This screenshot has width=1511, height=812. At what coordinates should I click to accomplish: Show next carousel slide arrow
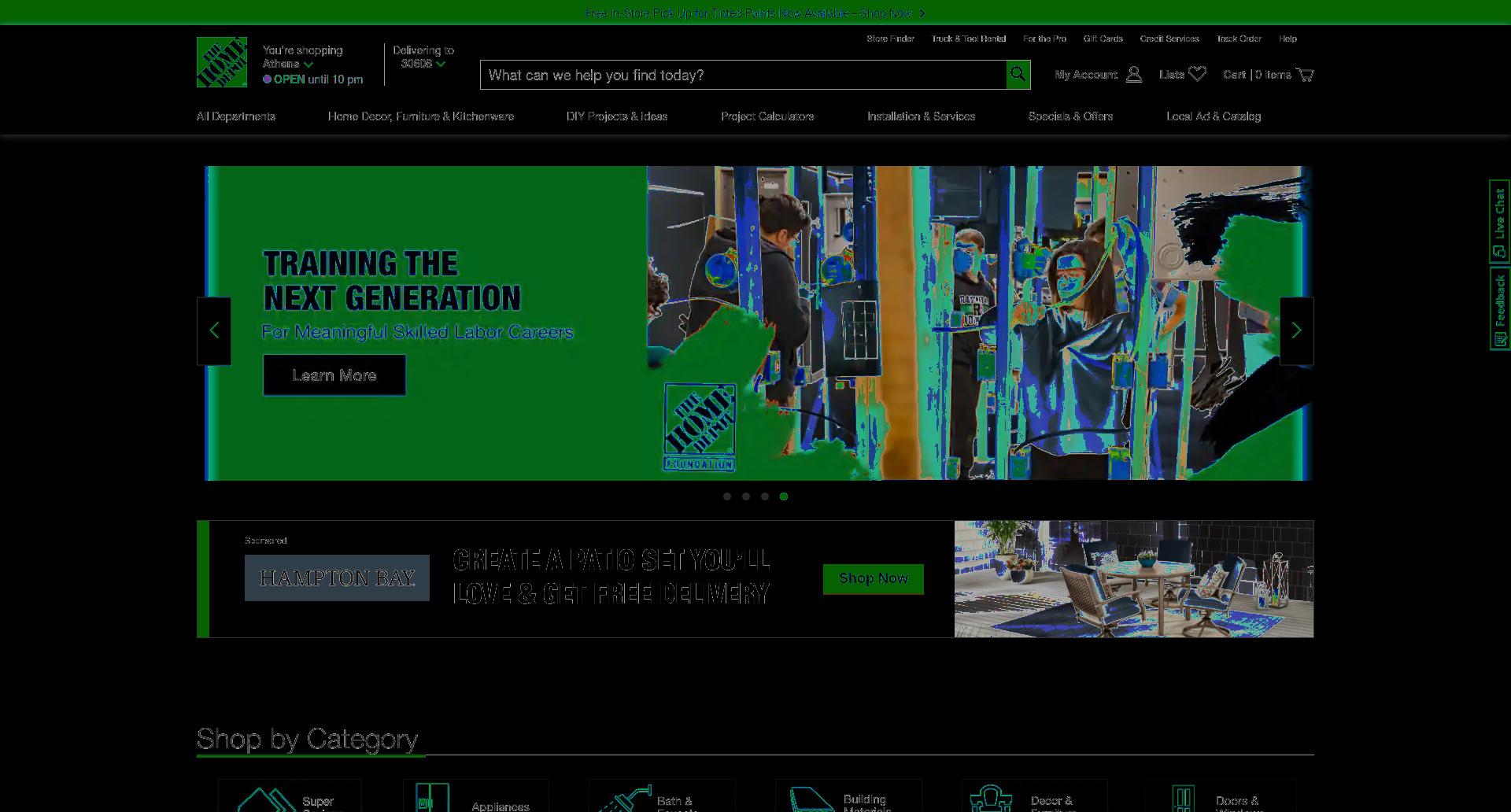(1297, 330)
